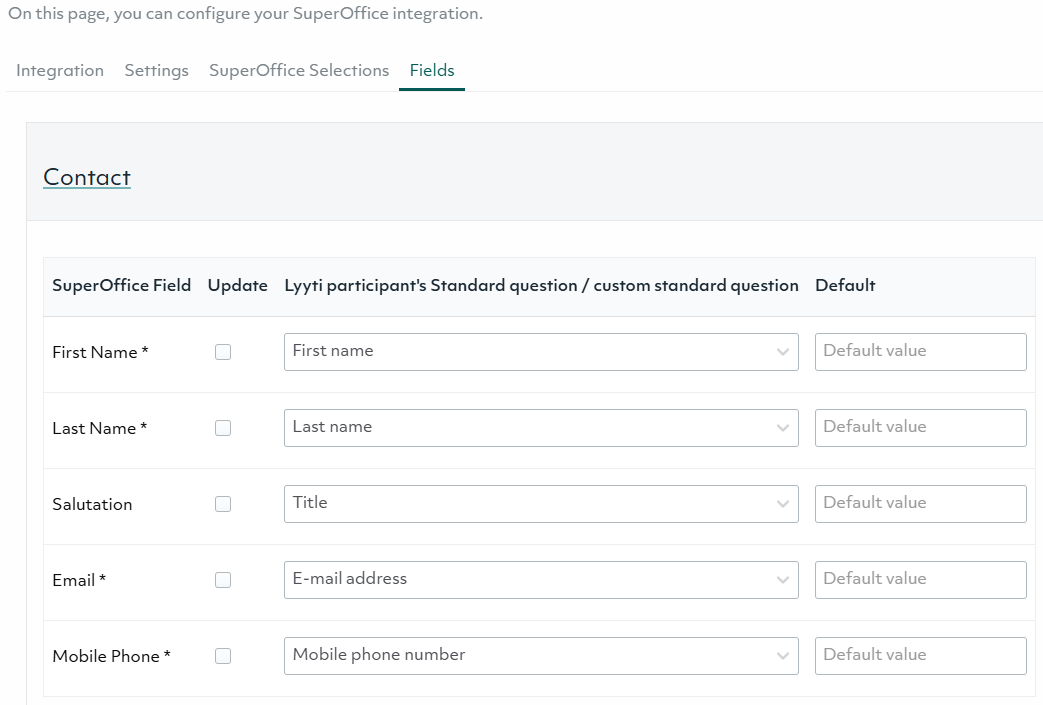Open the Integration tab
This screenshot has height=705, width=1043.
60,71
